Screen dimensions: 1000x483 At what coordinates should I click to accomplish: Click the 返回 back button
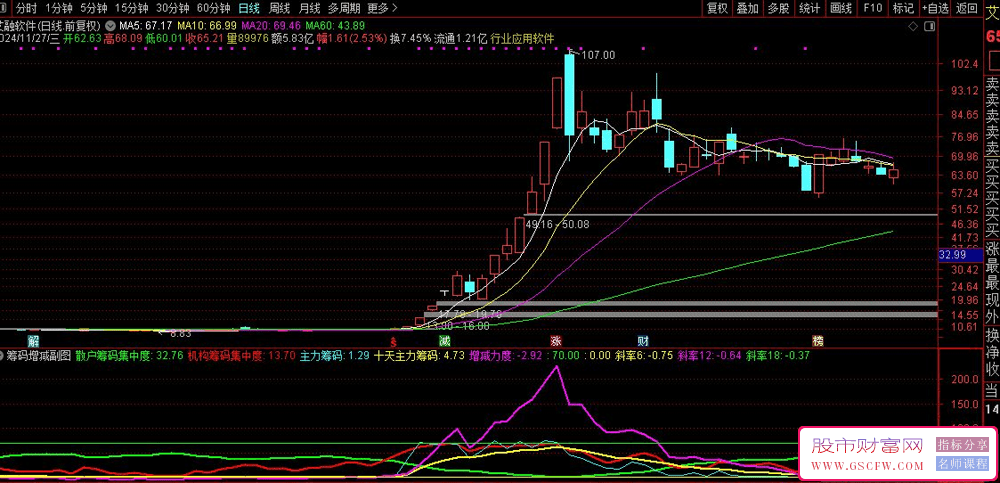967,8
